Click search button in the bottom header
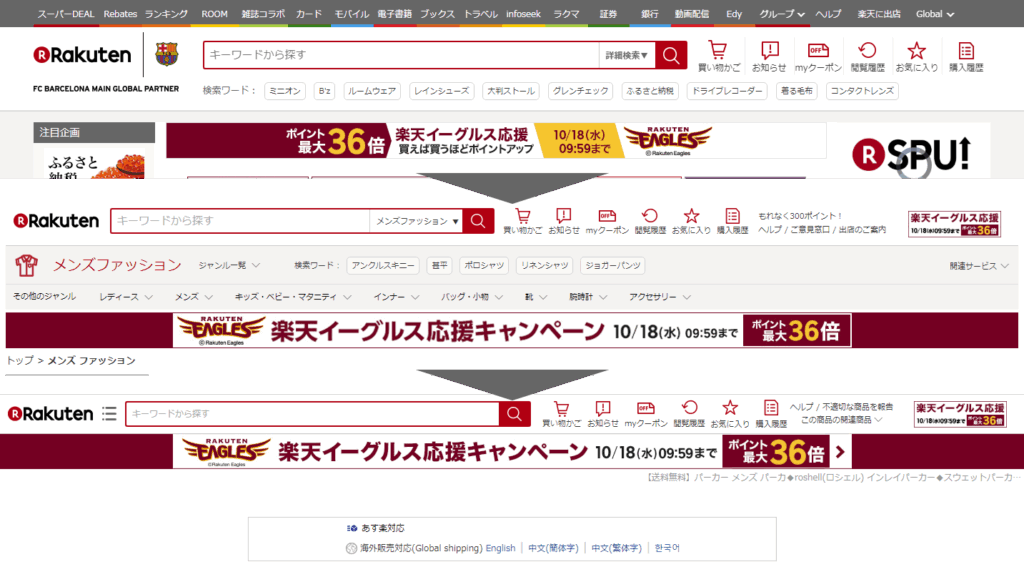The width and height of the screenshot is (1024, 572). [514, 414]
